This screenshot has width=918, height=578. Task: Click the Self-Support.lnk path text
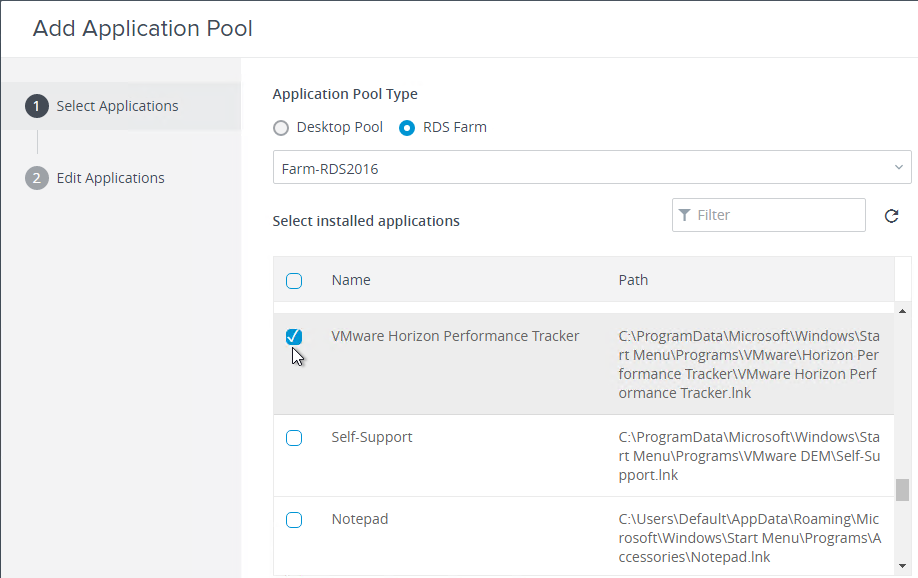point(749,456)
